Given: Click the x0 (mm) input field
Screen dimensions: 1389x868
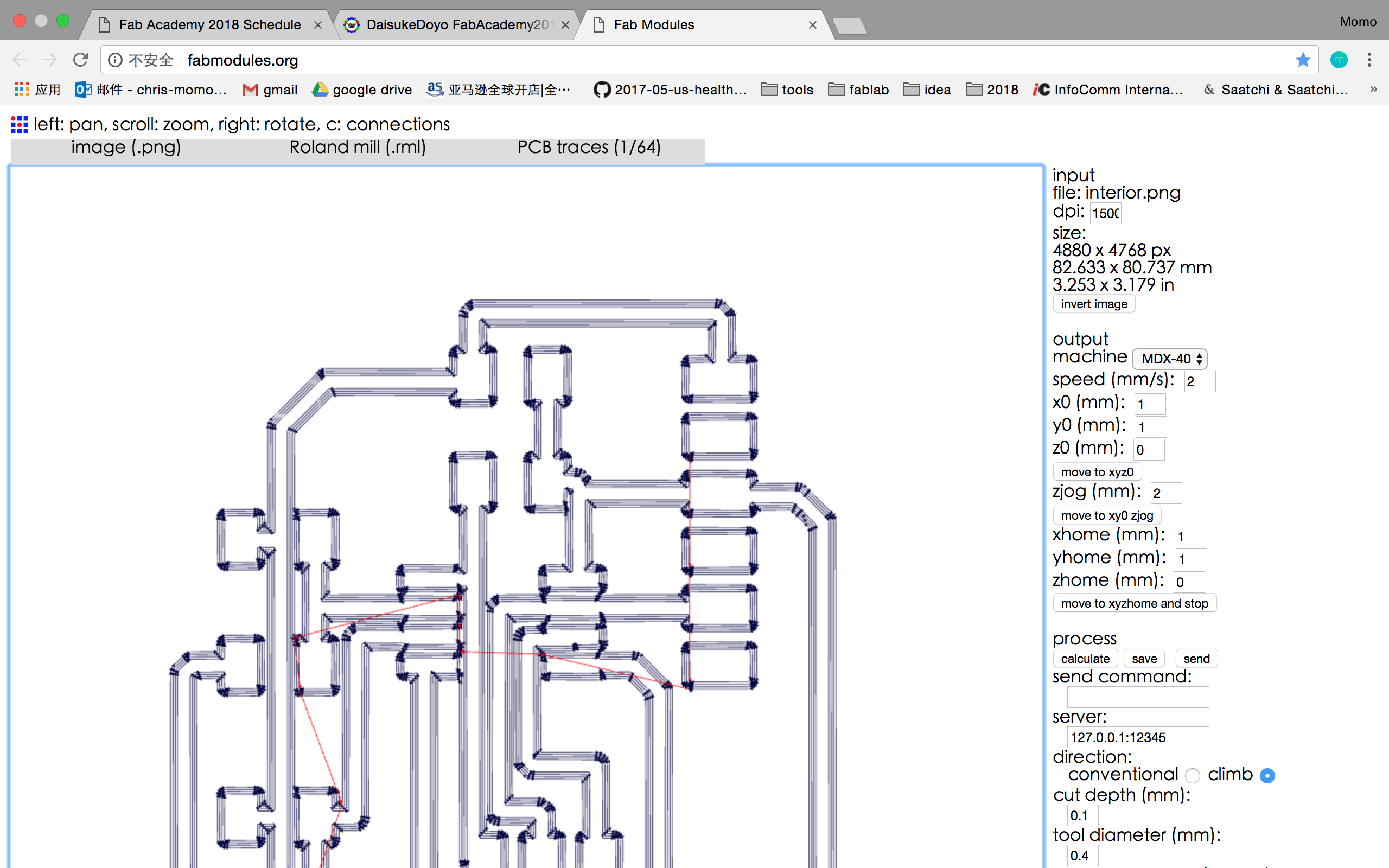Looking at the screenshot, I should coord(1150,404).
